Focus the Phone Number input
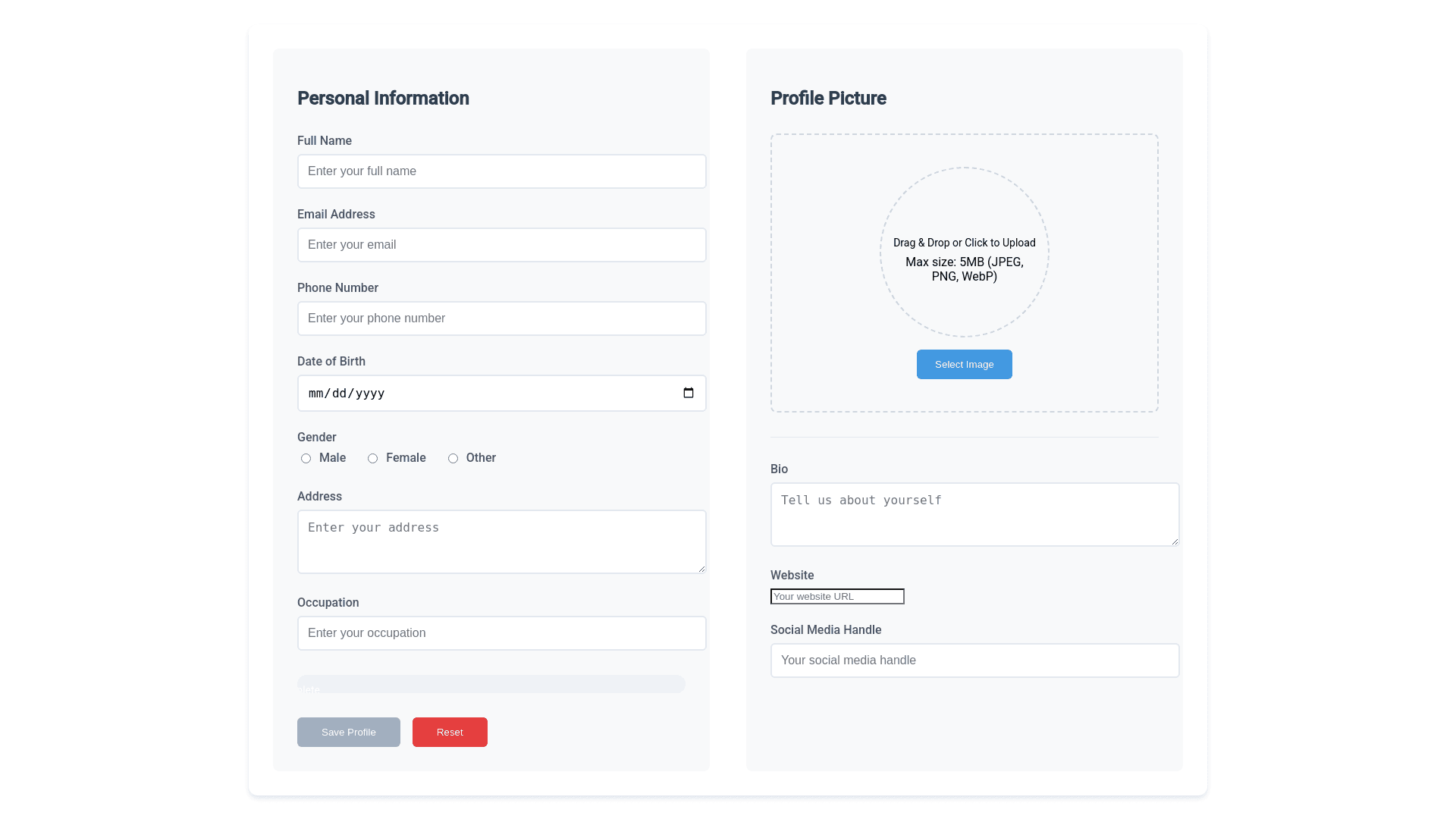Screen dimensions: 1456x819 (501, 318)
